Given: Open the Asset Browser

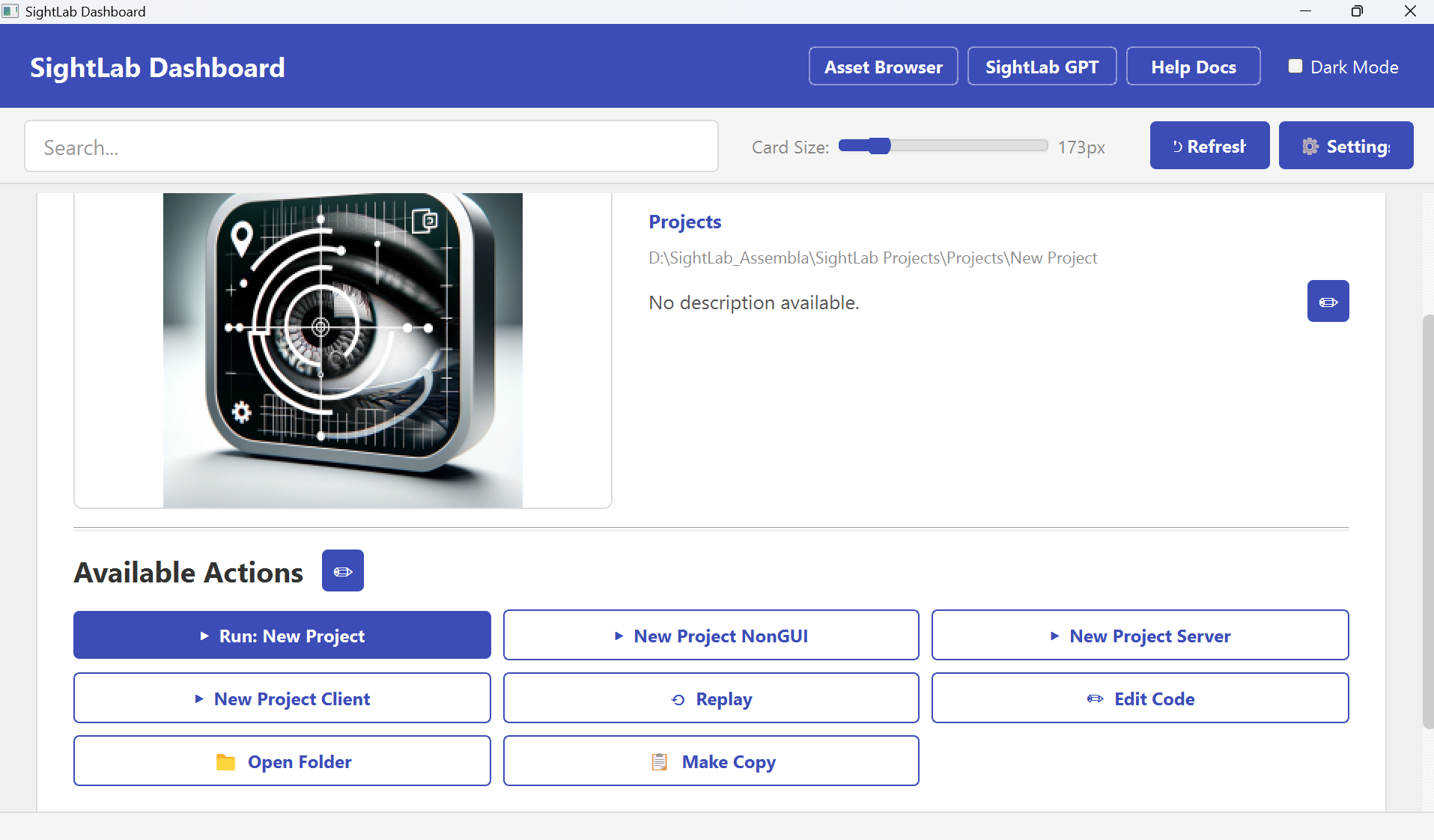Looking at the screenshot, I should pyautogui.click(x=883, y=66).
